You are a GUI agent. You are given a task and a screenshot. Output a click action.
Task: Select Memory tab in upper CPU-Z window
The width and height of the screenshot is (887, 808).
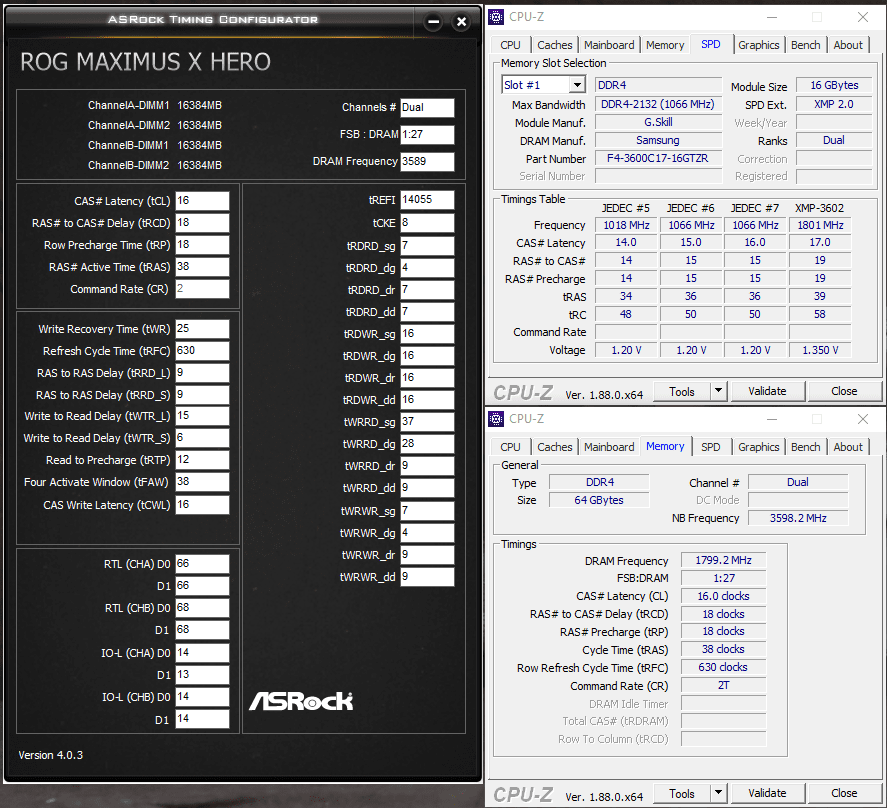click(x=665, y=45)
